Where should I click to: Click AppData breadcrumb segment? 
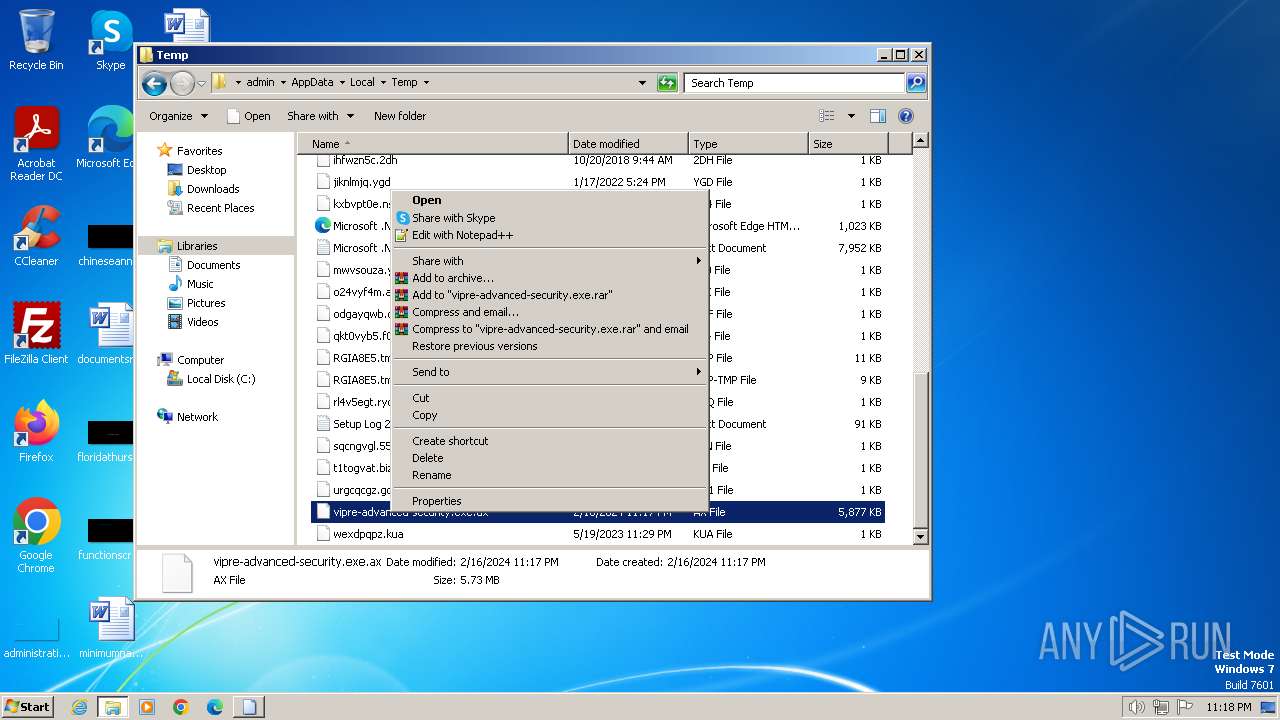click(x=312, y=83)
